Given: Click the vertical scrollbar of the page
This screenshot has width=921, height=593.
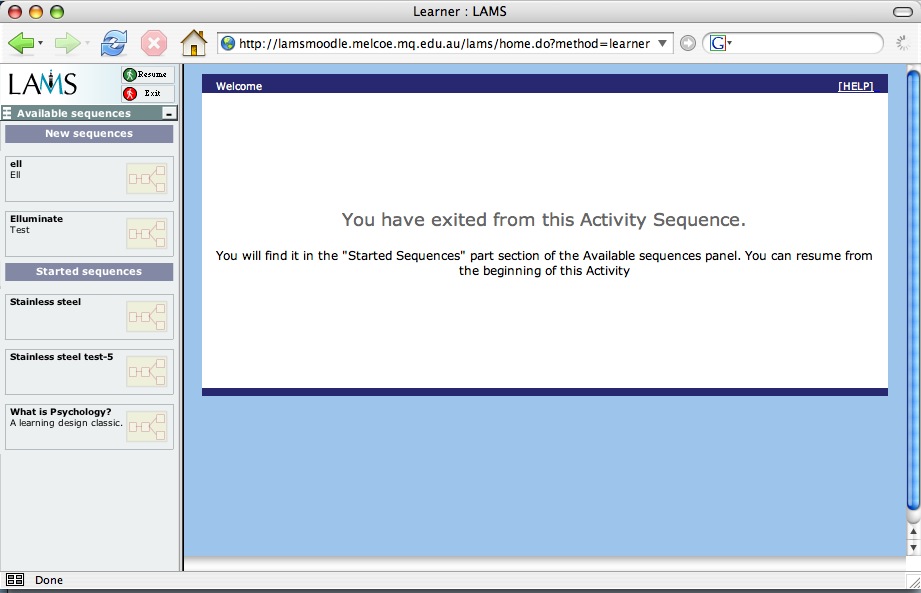Looking at the screenshot, I should (912, 290).
